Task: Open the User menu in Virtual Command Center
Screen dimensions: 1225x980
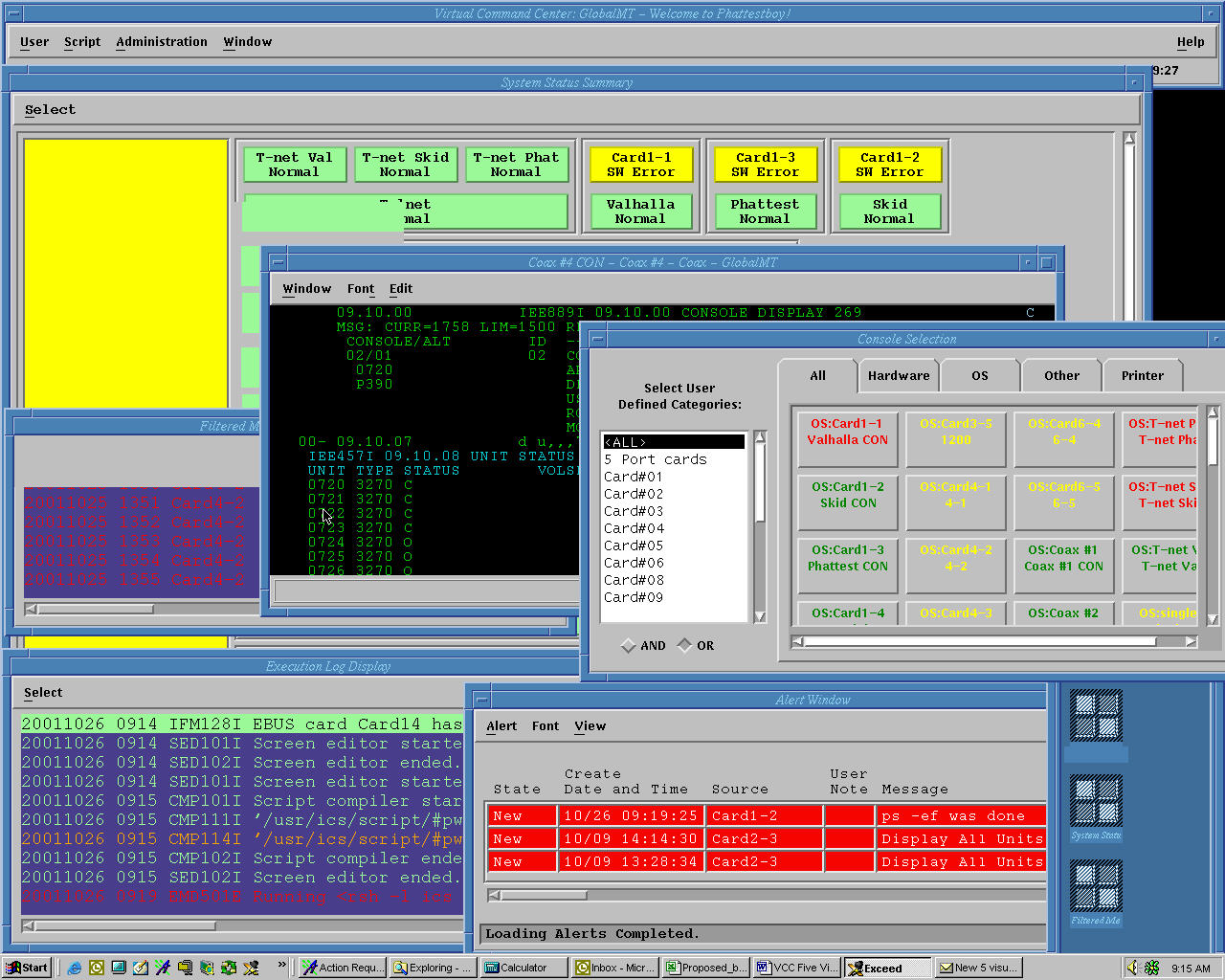Action: click(x=34, y=41)
